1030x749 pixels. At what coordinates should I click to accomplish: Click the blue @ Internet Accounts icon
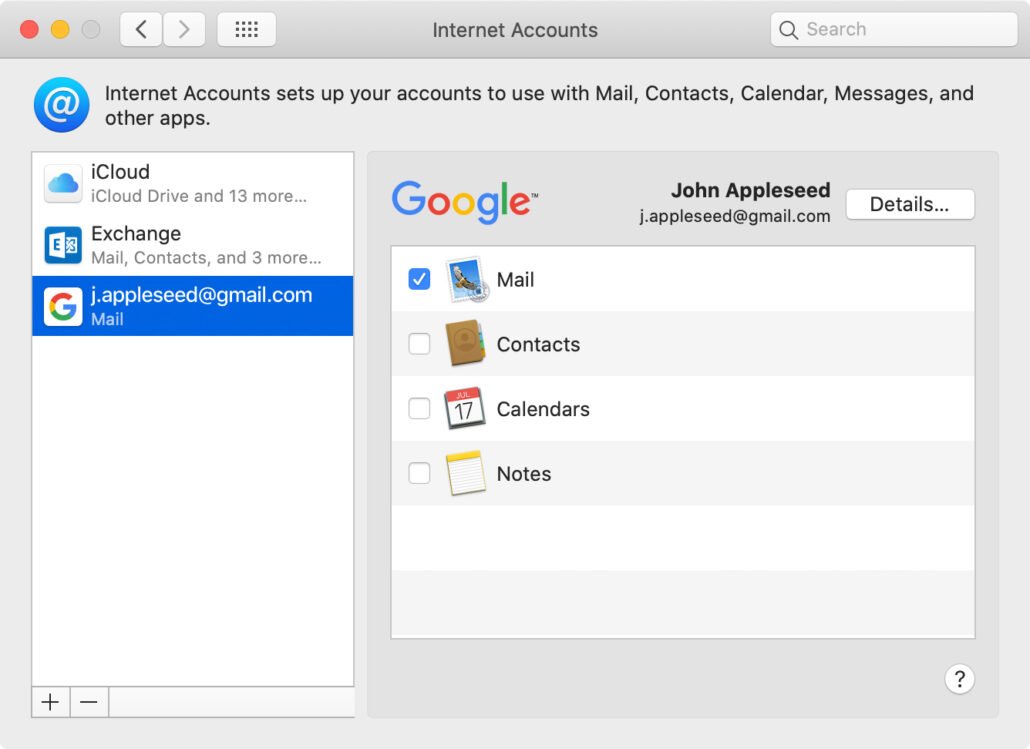62,105
